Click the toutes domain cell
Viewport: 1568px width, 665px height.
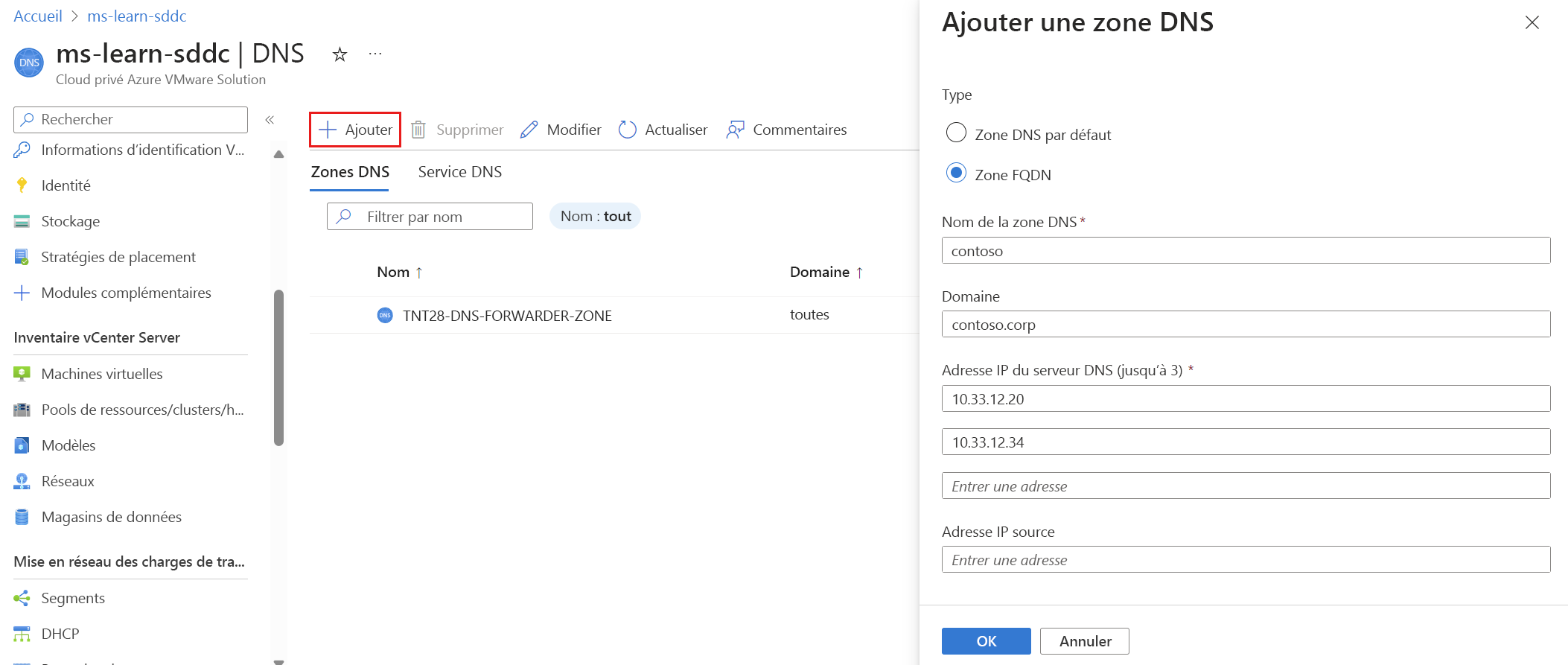[x=809, y=314]
